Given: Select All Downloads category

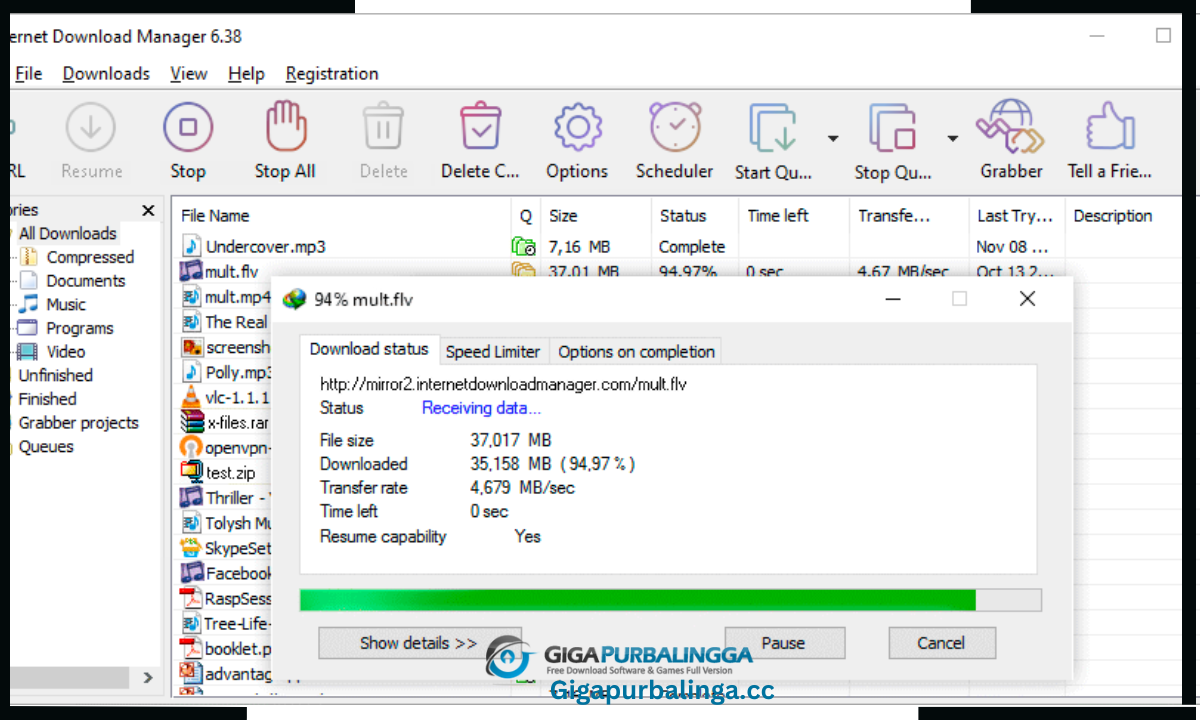Looking at the screenshot, I should click(67, 233).
